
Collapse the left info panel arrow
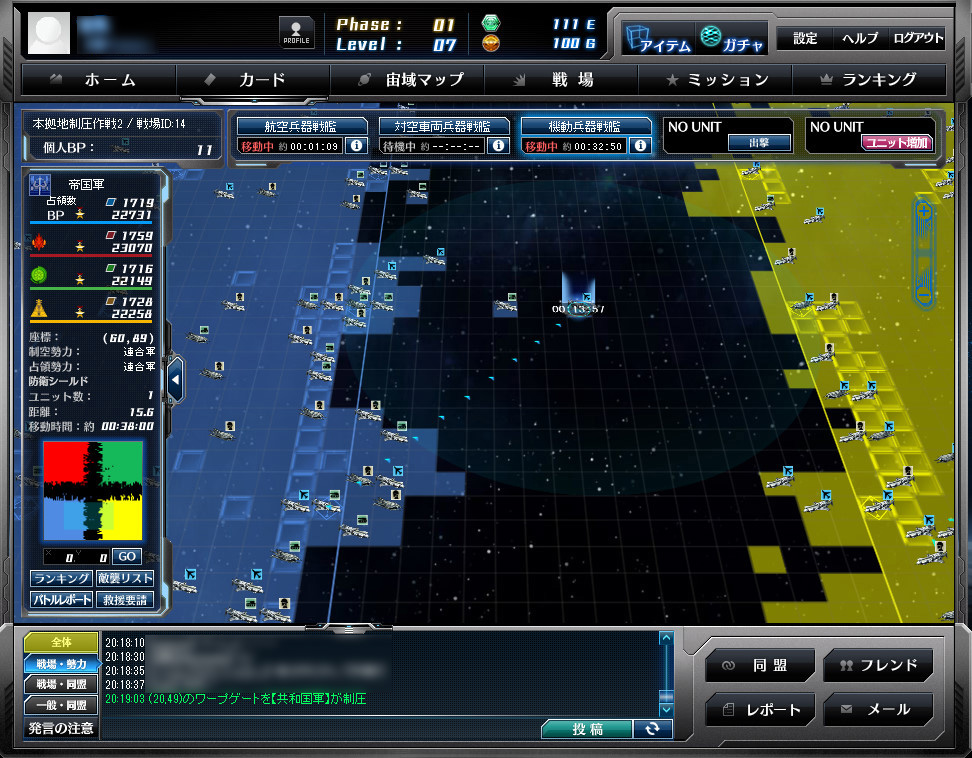175,380
